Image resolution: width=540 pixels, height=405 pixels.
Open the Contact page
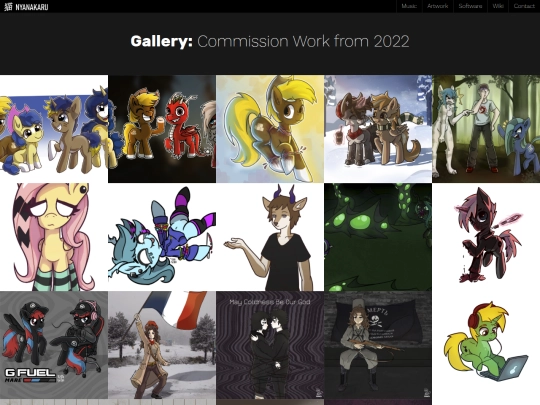pyautogui.click(x=524, y=6)
